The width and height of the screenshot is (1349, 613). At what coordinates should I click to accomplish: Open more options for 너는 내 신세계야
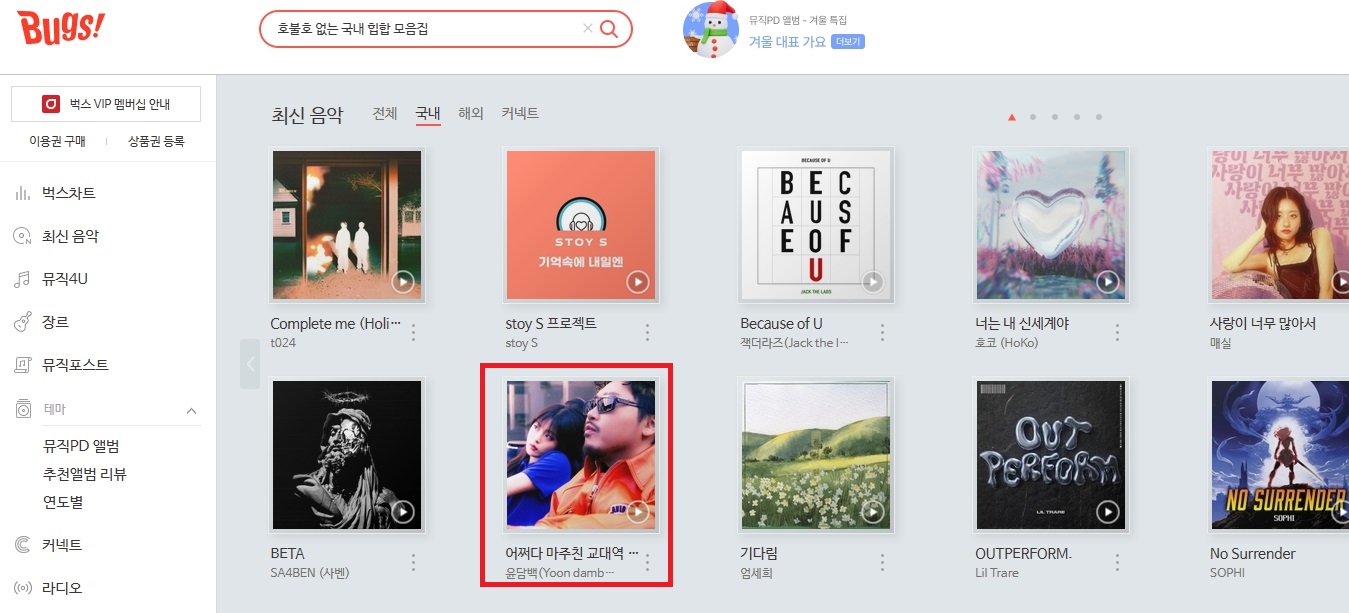1118,332
